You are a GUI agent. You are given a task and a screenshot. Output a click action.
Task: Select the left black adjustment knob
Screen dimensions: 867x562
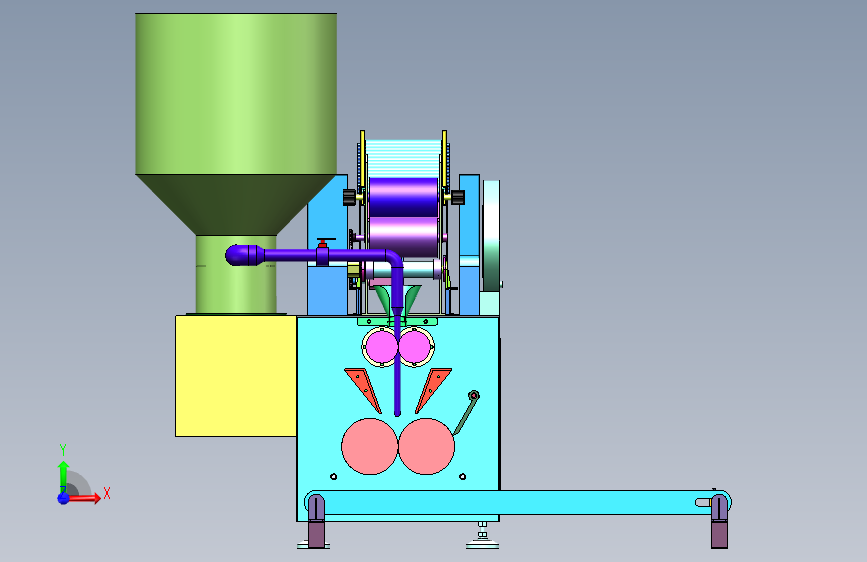(349, 197)
